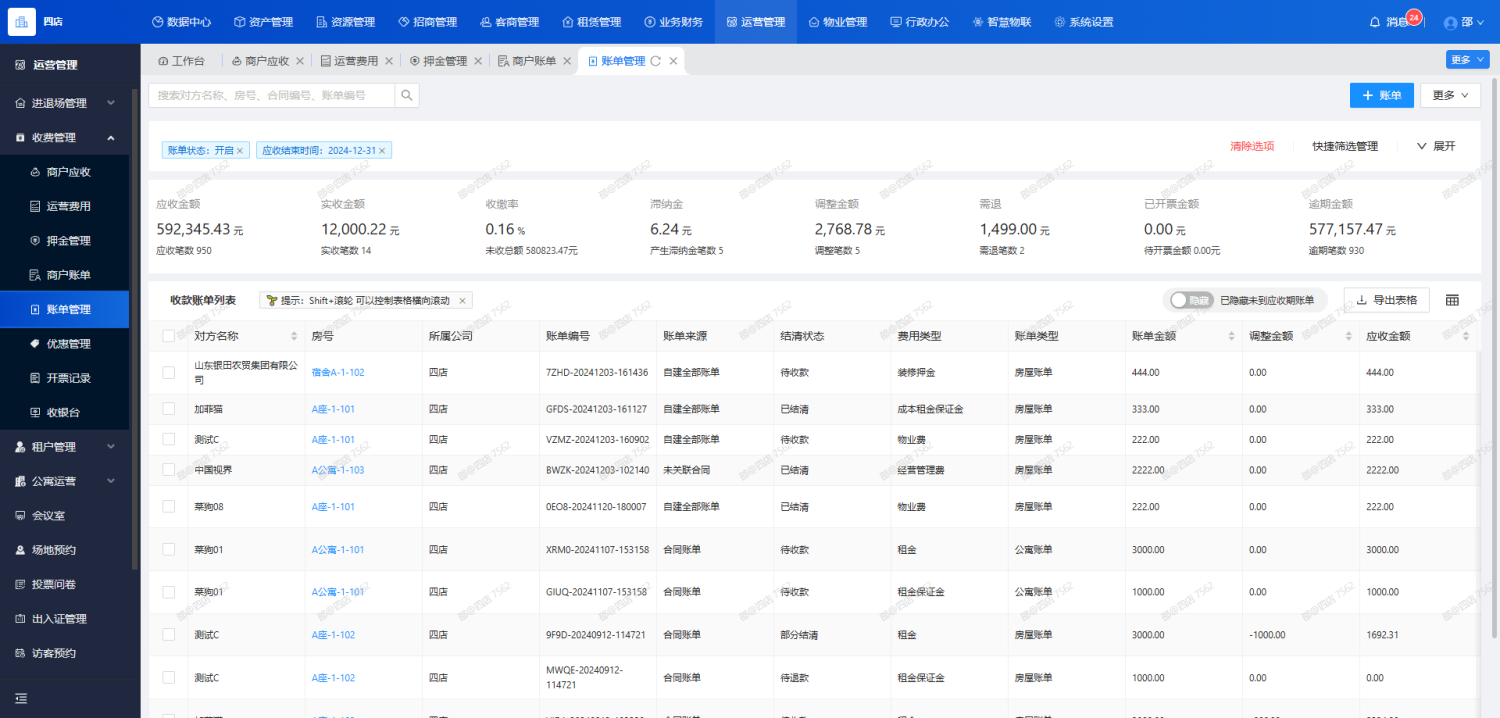Dismiss the Shift+滚轮 hint tip
Image resolution: width=1500 pixels, height=718 pixels.
click(x=462, y=300)
